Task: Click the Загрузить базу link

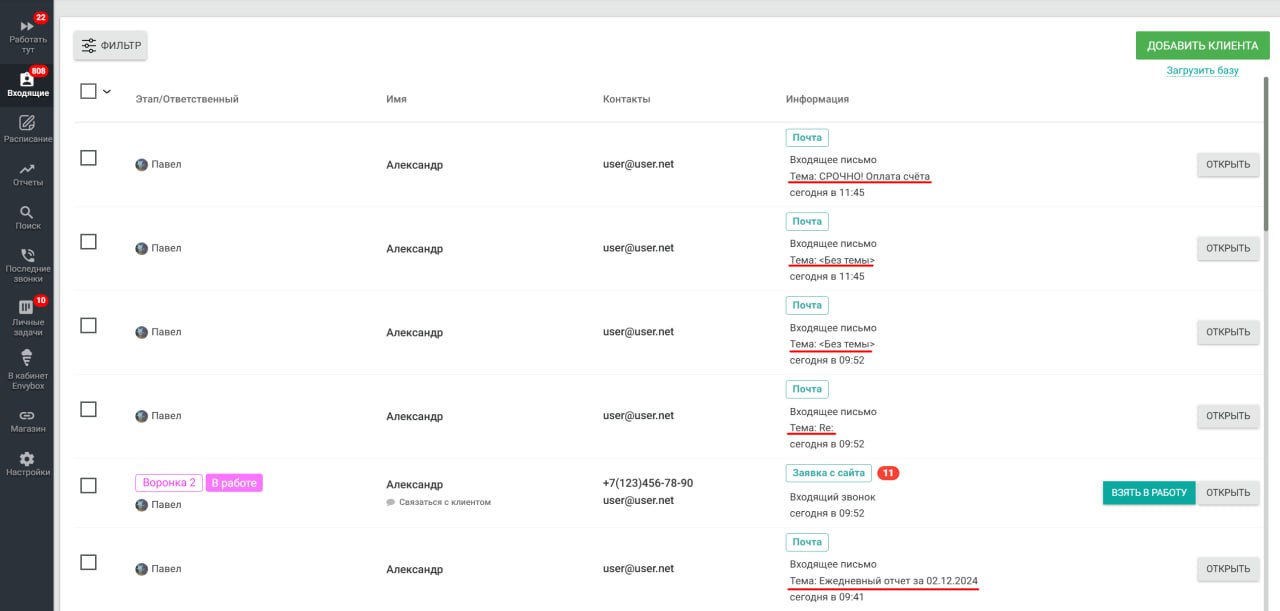Action: pos(1202,71)
